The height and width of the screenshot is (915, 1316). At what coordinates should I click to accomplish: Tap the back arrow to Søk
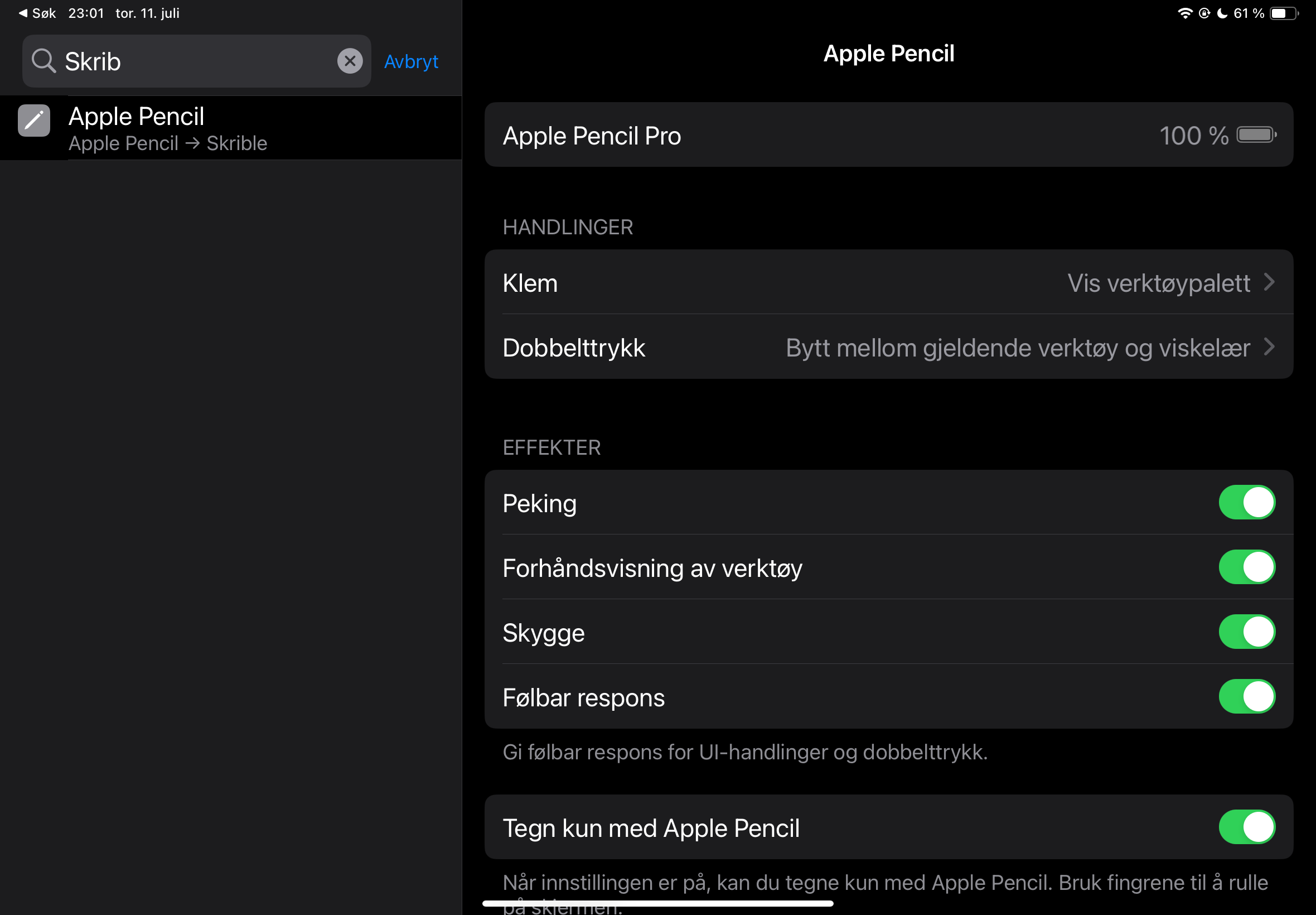point(23,13)
